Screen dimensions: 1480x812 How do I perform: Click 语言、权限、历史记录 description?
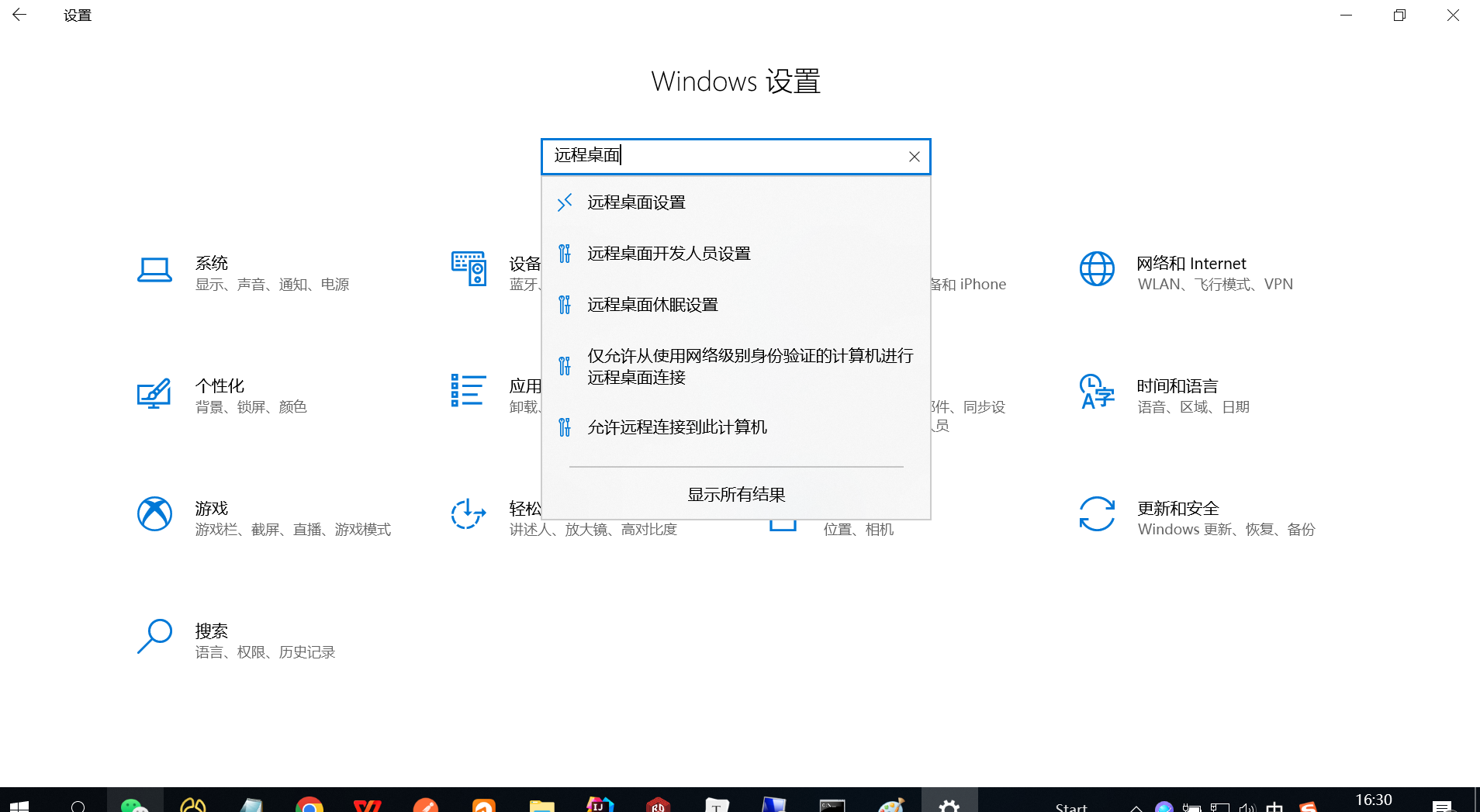pyautogui.click(x=265, y=652)
